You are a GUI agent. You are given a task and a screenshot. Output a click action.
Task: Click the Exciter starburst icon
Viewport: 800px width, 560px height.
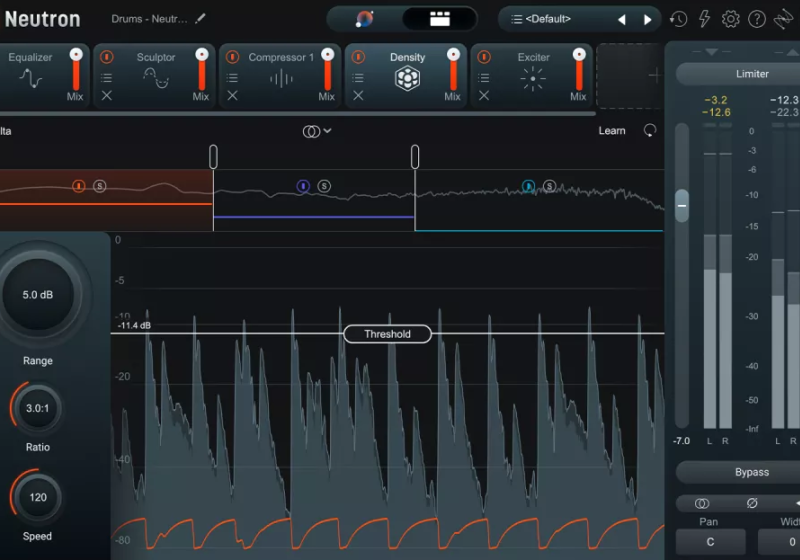(533, 79)
